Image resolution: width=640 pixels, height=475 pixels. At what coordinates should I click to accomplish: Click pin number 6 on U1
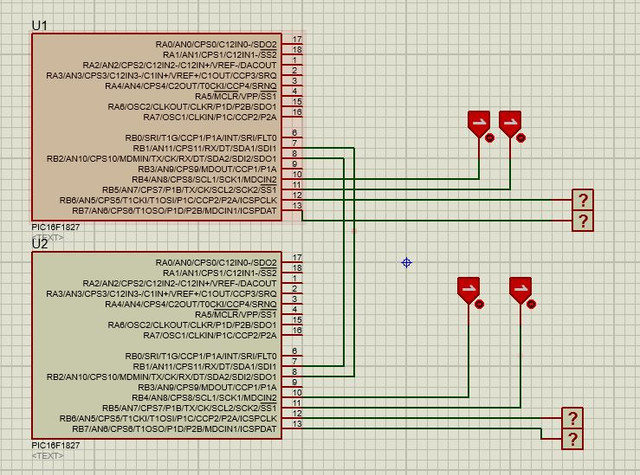tap(295, 133)
